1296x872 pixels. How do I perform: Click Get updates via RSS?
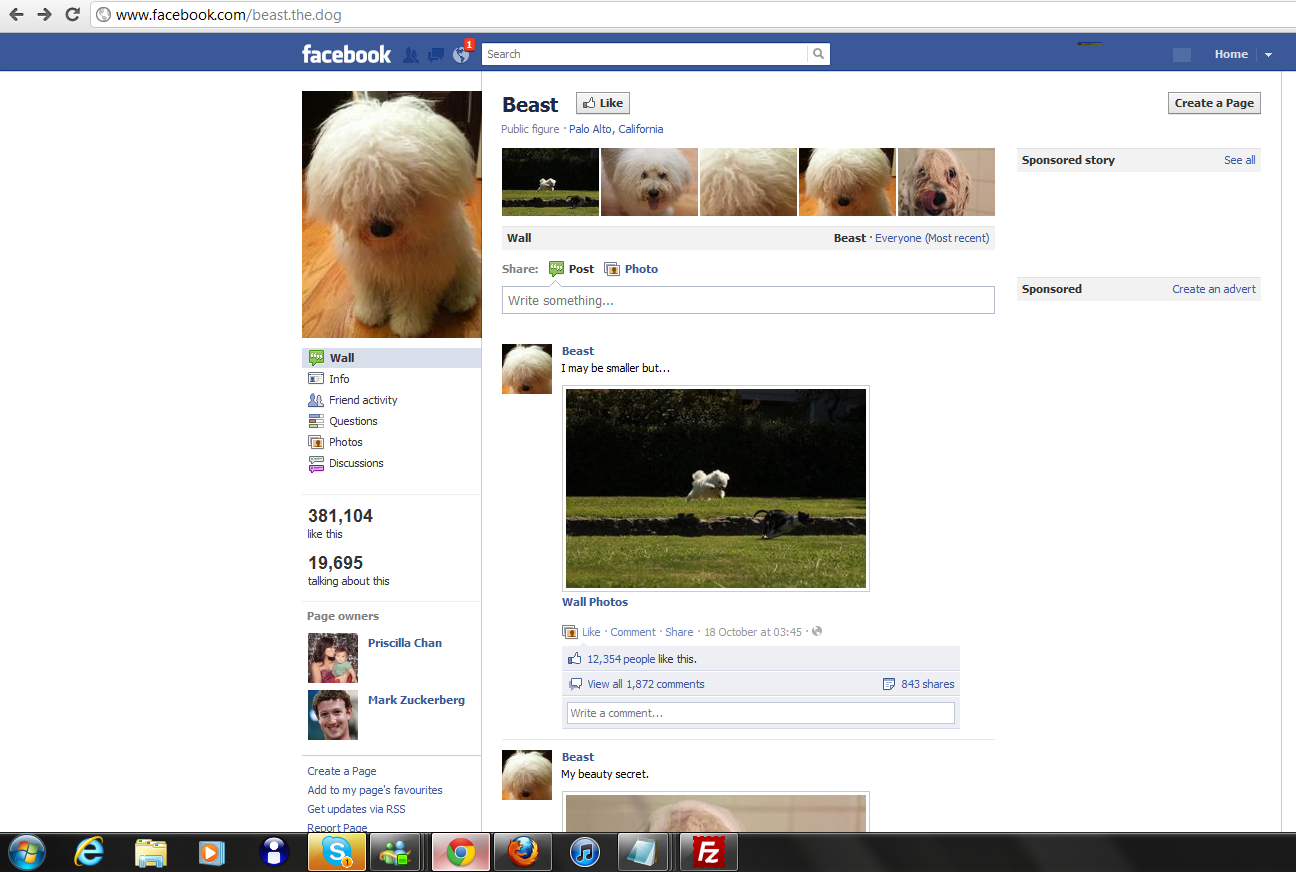(x=356, y=809)
